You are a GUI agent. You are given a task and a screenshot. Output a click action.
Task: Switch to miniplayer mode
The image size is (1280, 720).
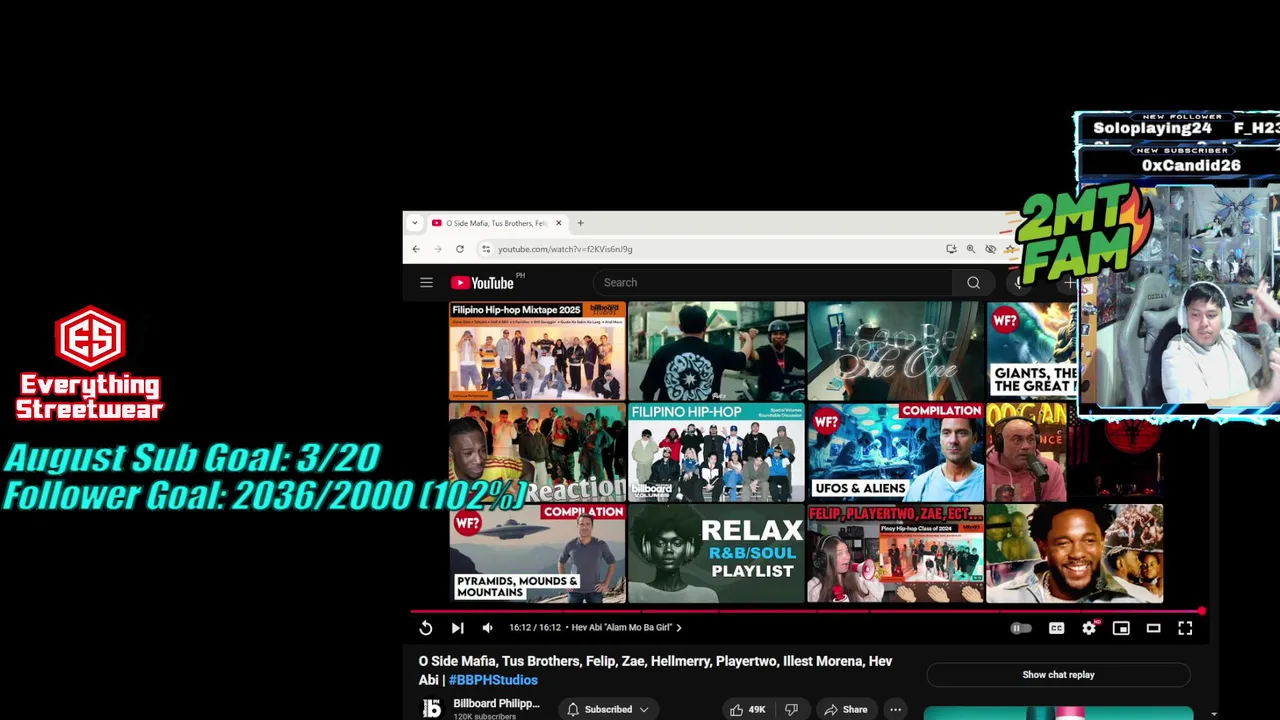tap(1121, 628)
